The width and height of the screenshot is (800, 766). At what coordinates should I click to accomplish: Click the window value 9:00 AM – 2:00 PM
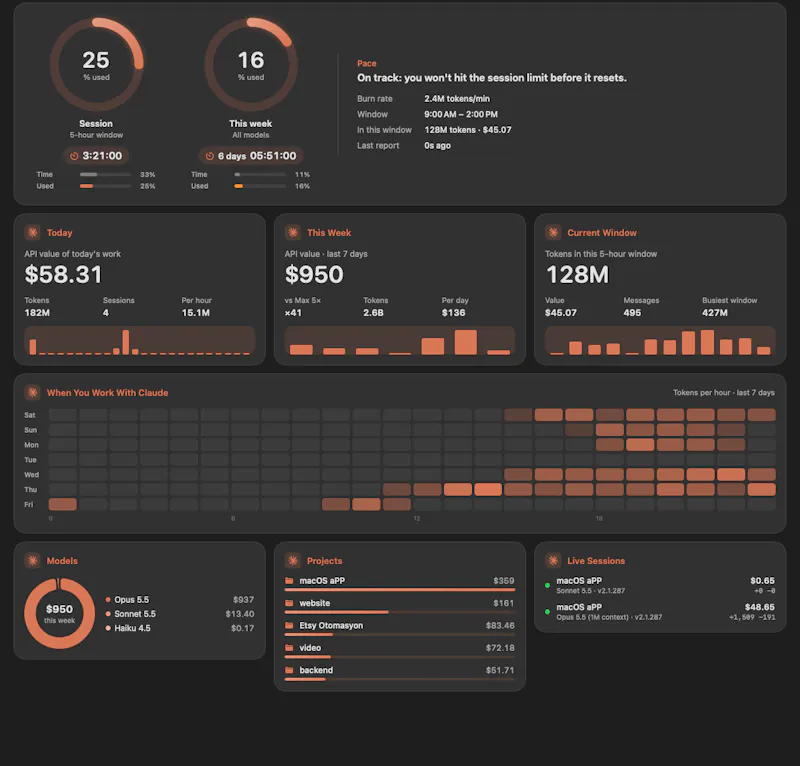coord(461,114)
